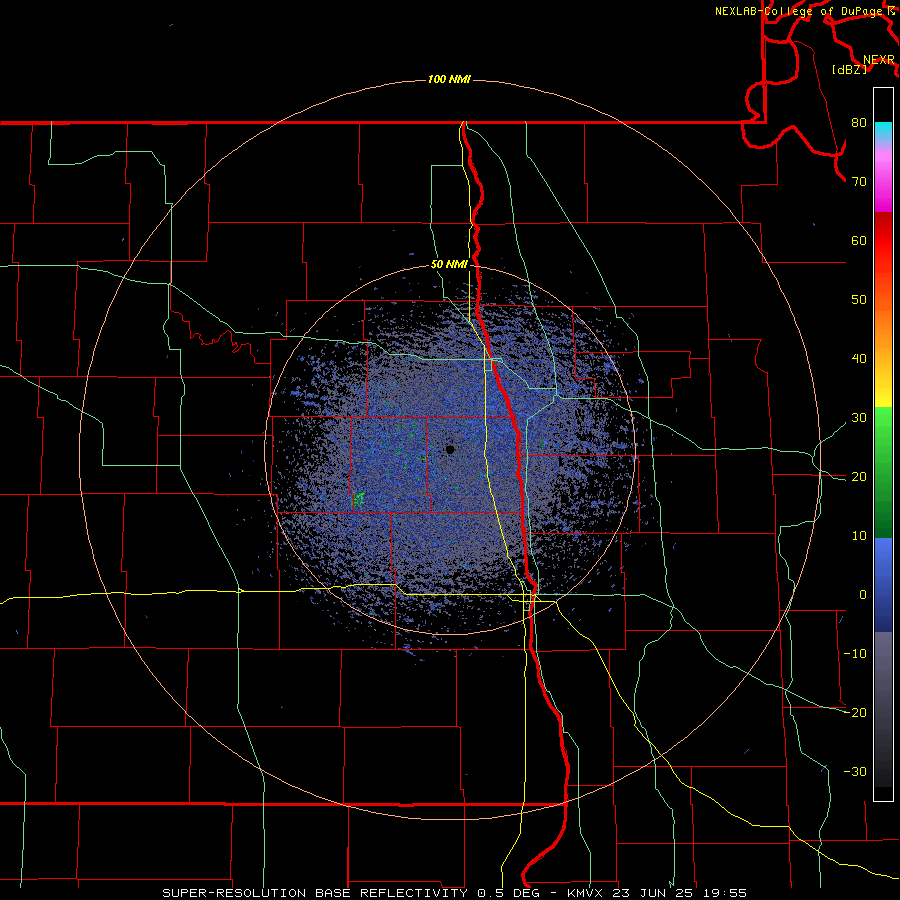Image resolution: width=900 pixels, height=900 pixels.
Task: Select the 0 value on the dBZ scale
Action: (x=863, y=595)
